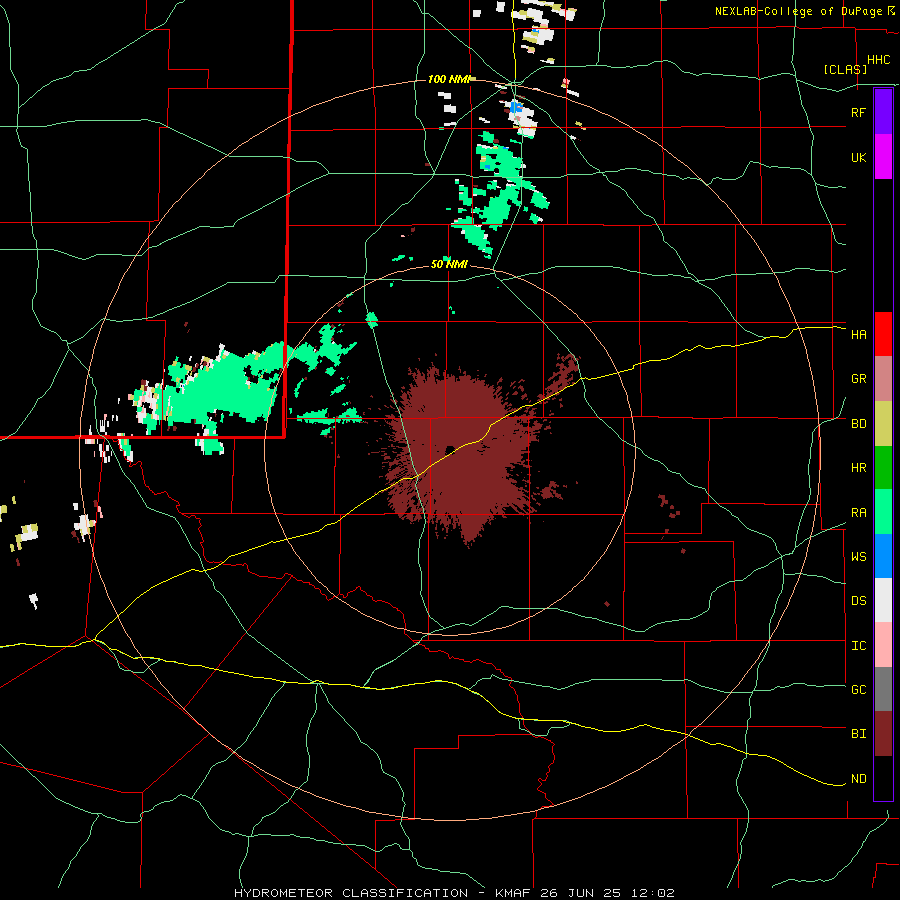Click the 'BD' legend label
The height and width of the screenshot is (900, 900).
pos(858,424)
